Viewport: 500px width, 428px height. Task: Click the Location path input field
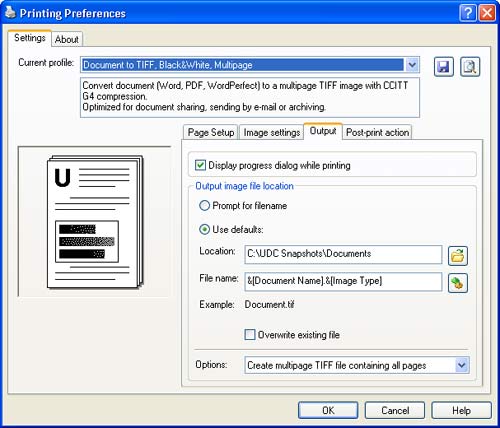point(343,254)
